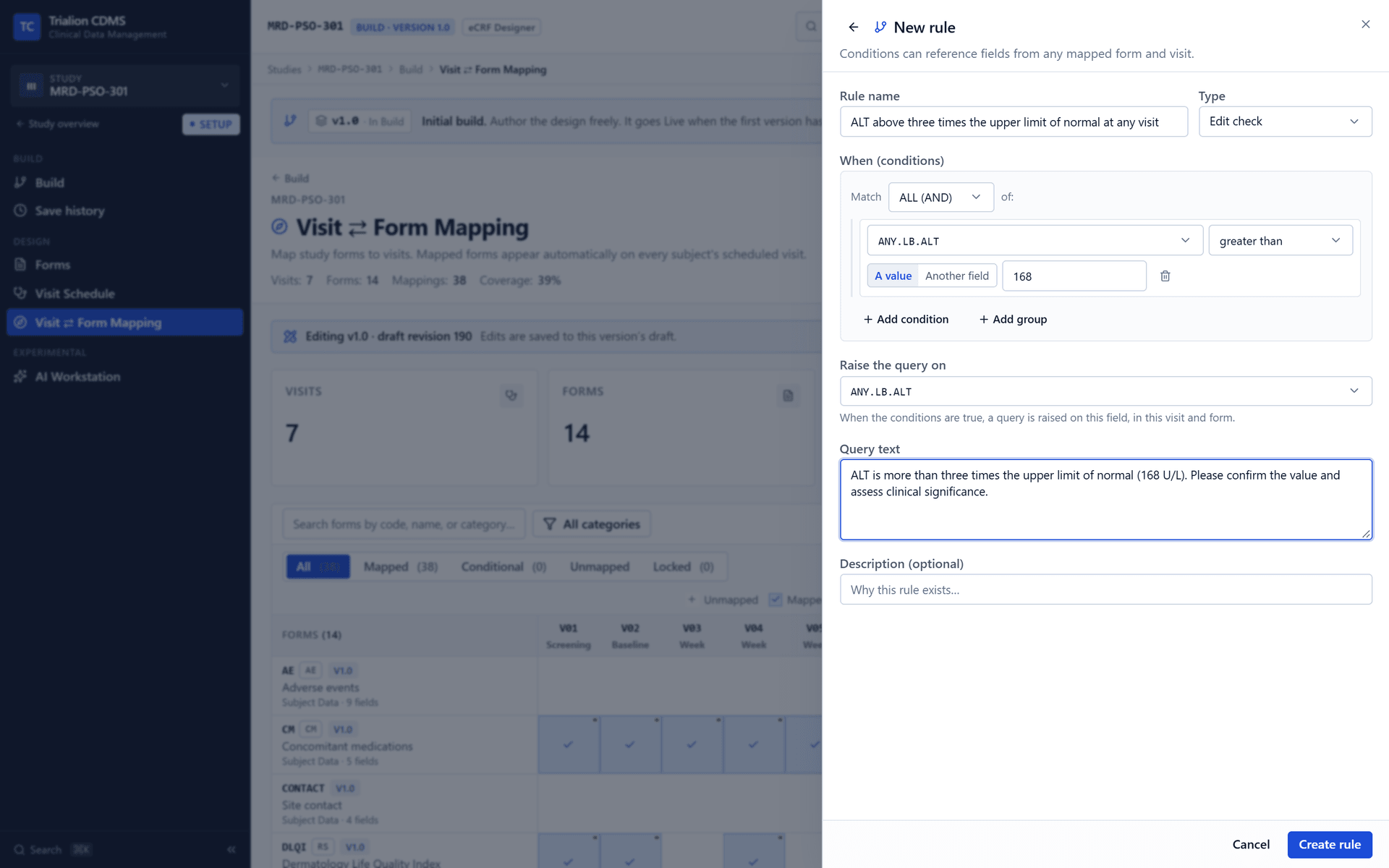Select the Mapped (38) tab
The image size is (1389, 868).
400,566
